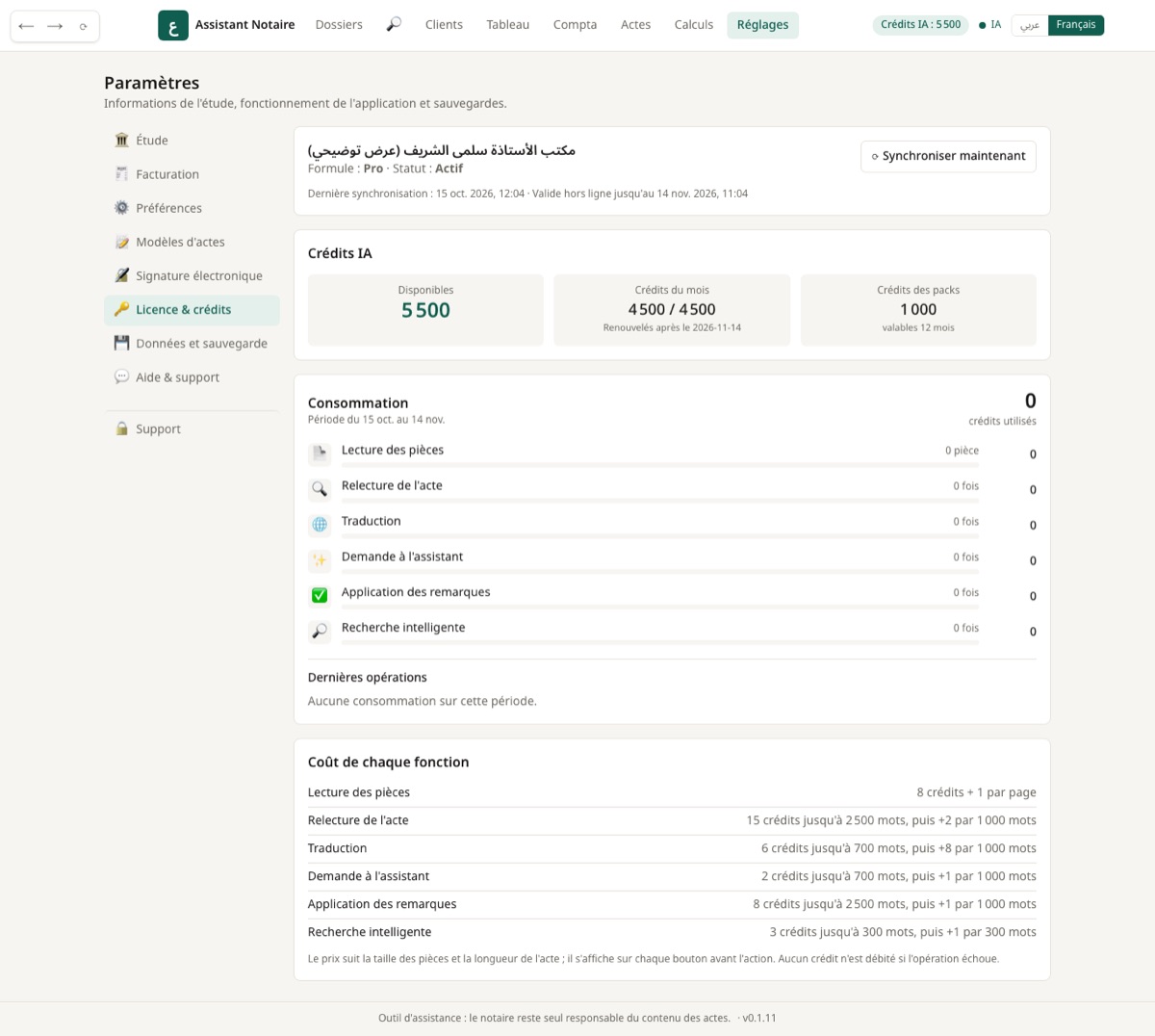Open Aide & support speech bubble icon
Screen dimensions: 1155x1036
121,377
